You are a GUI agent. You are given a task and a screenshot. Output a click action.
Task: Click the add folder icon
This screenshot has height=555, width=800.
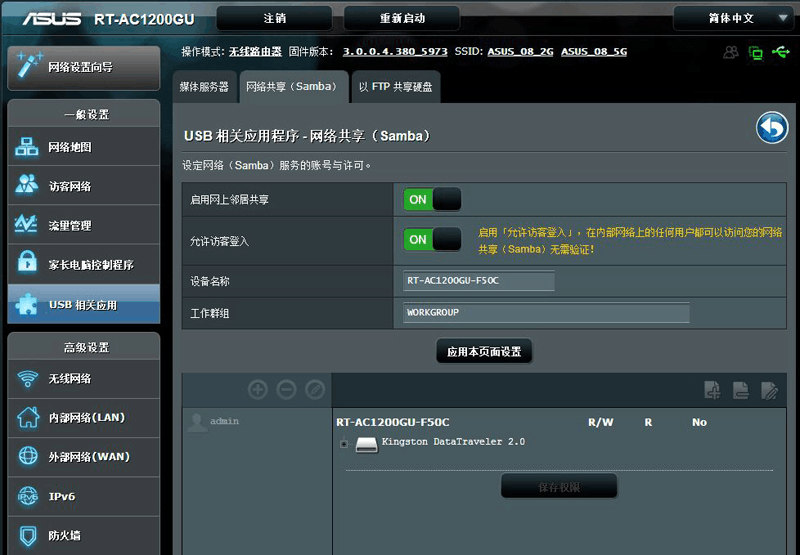712,390
